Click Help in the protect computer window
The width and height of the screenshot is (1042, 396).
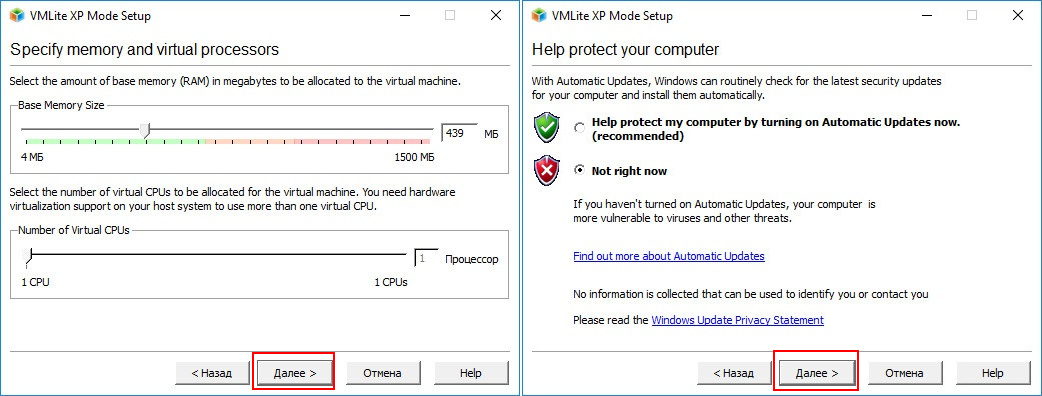coord(993,373)
